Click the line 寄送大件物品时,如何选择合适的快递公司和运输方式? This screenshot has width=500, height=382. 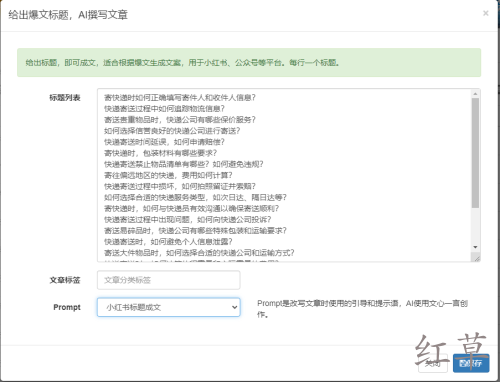199,253
